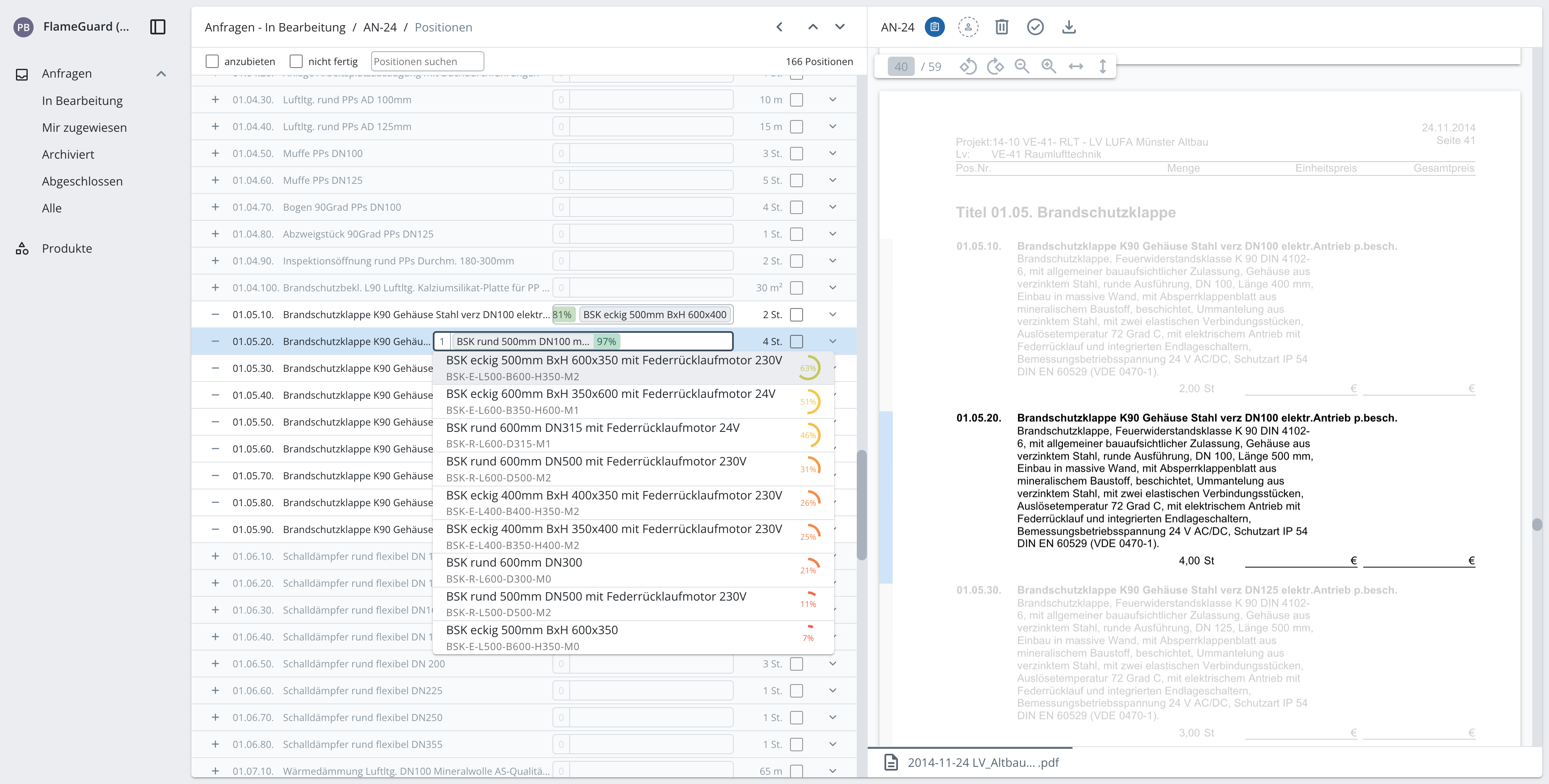1549x784 pixels.
Task: Click the PDF viewer scrollbar thumb
Action: point(1537,524)
